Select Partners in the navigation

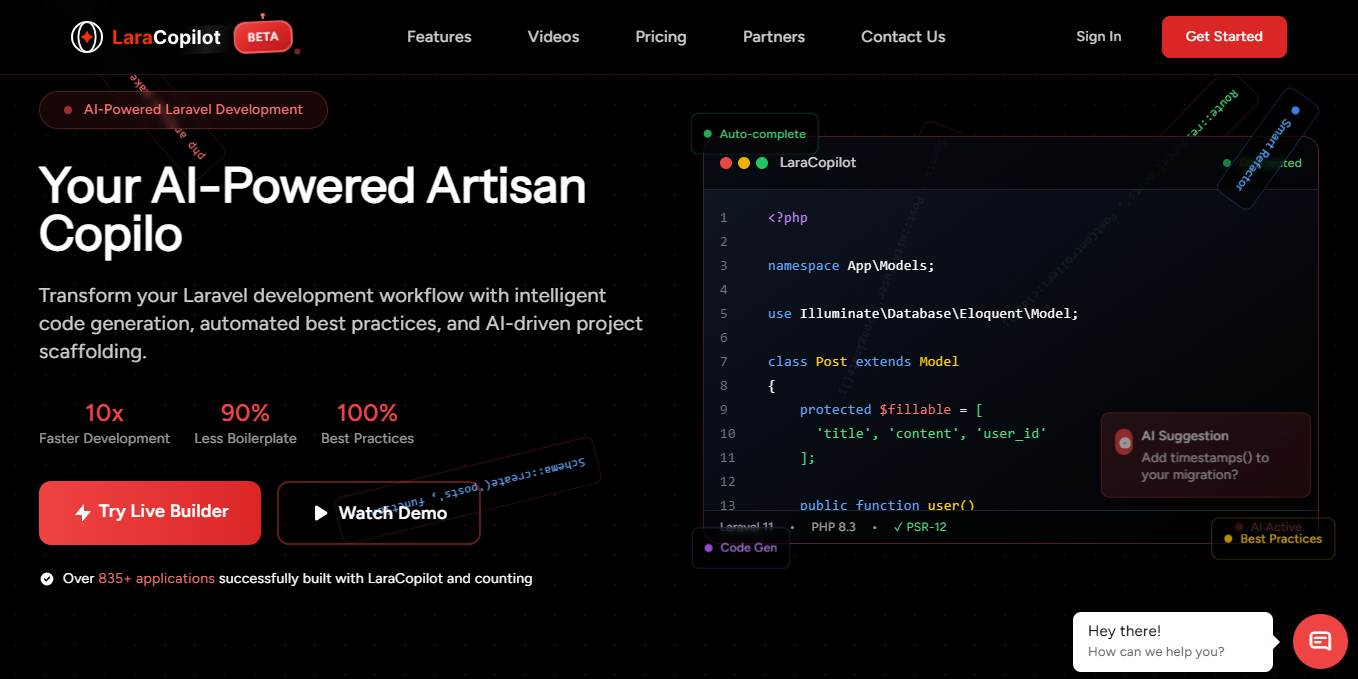tap(774, 37)
